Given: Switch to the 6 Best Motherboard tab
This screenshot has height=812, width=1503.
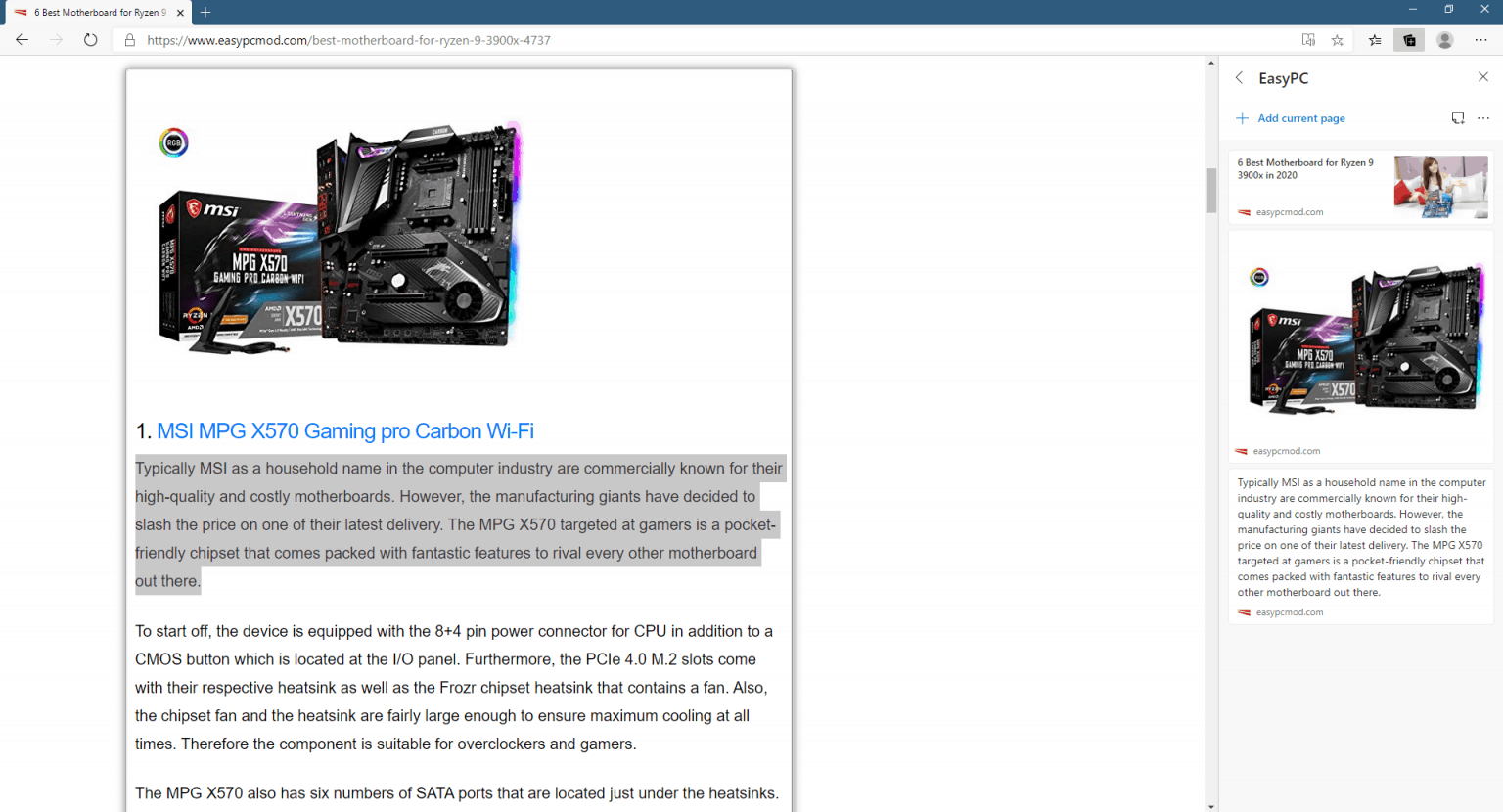Looking at the screenshot, I should (x=98, y=13).
